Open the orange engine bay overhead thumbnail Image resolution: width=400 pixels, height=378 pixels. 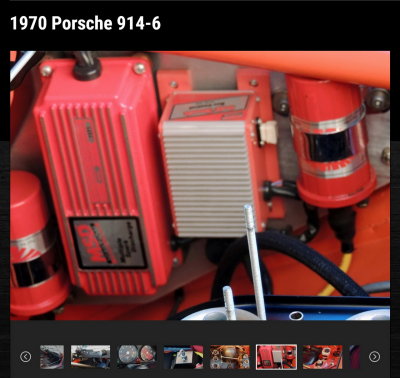click(230, 357)
